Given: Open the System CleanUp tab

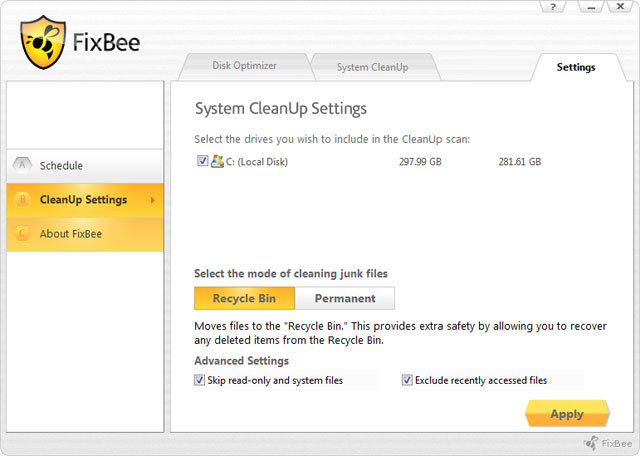Looking at the screenshot, I should coord(372,67).
